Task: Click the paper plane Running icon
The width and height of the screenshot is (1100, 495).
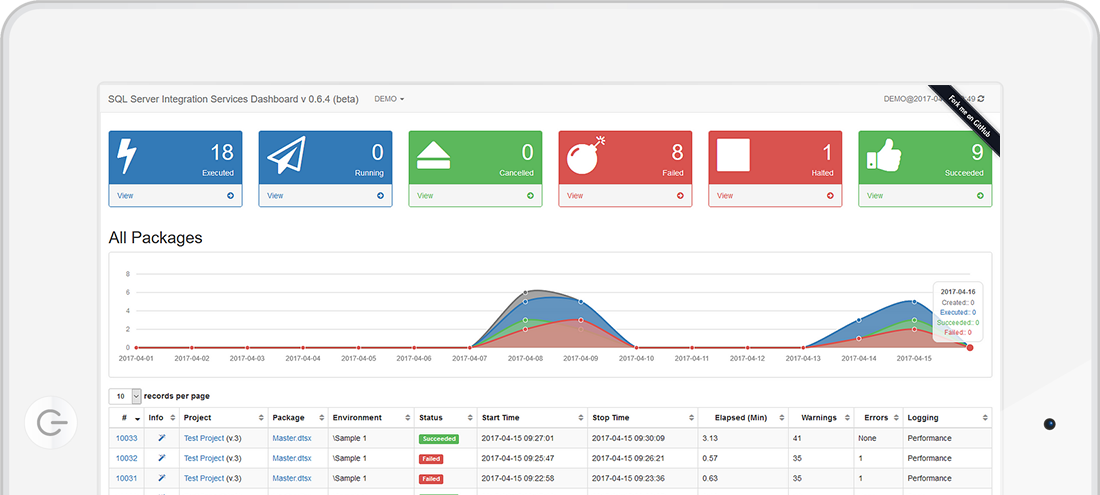Action: pyautogui.click(x=286, y=156)
